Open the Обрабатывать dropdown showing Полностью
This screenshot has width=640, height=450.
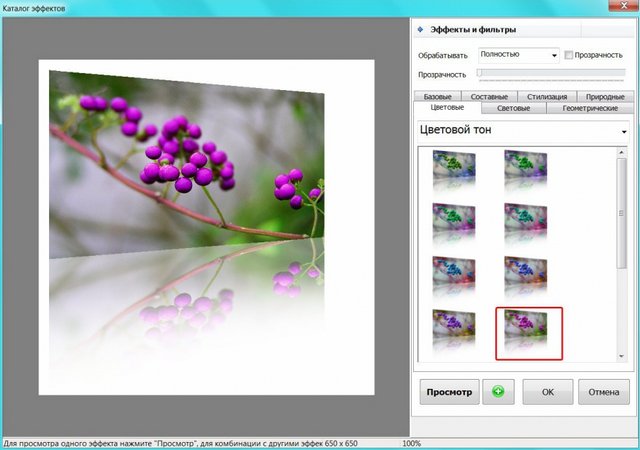pyautogui.click(x=517, y=55)
